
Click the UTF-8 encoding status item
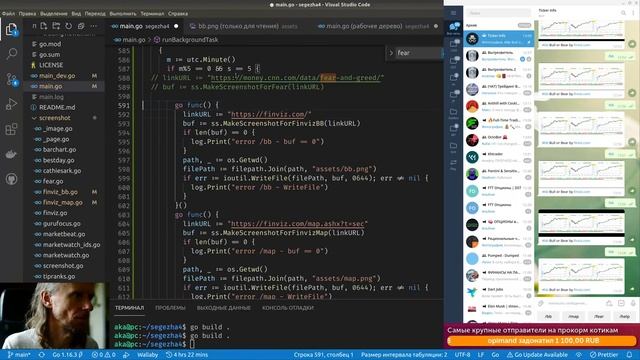click(x=462, y=355)
